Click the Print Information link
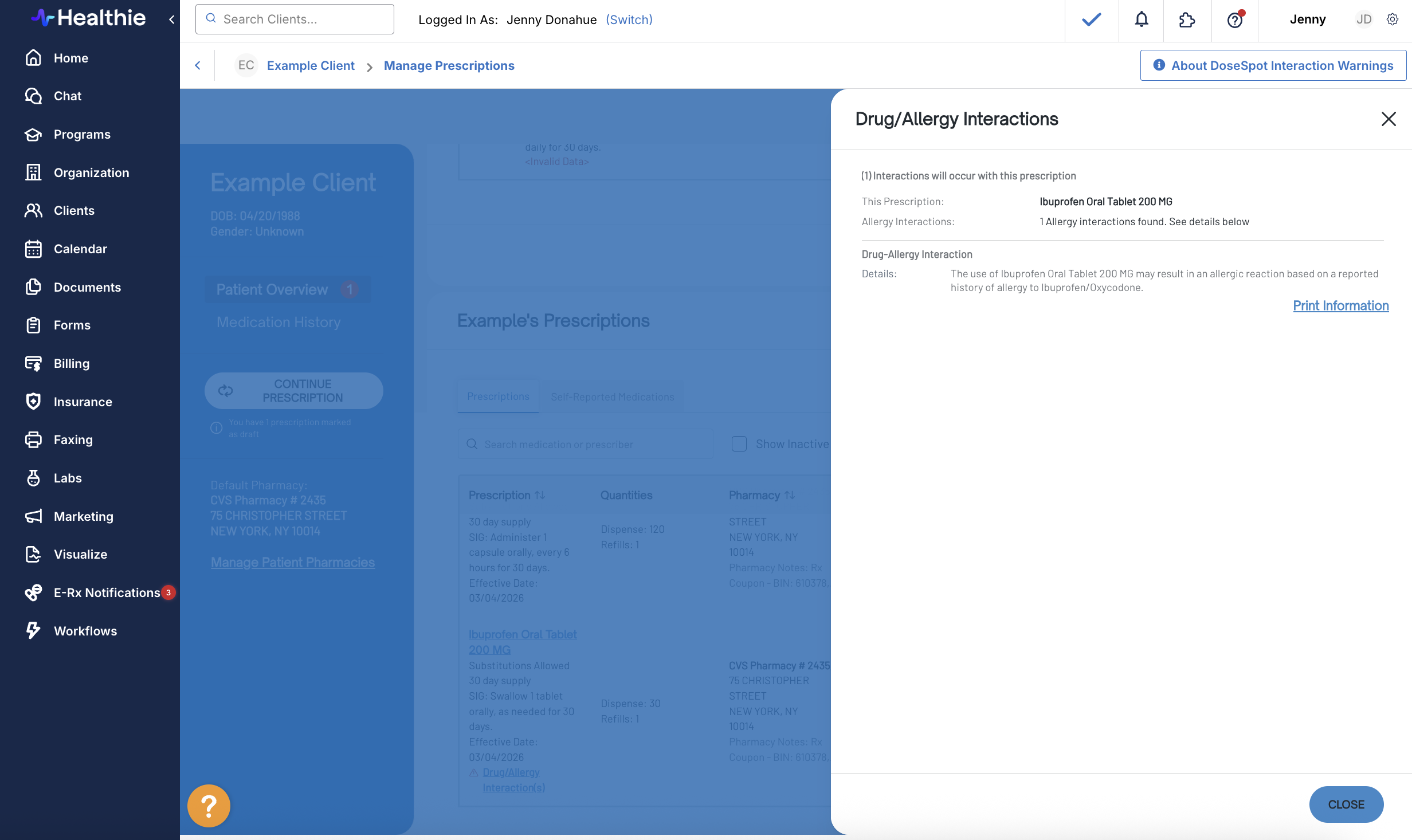The width and height of the screenshot is (1412, 840). (1340, 305)
